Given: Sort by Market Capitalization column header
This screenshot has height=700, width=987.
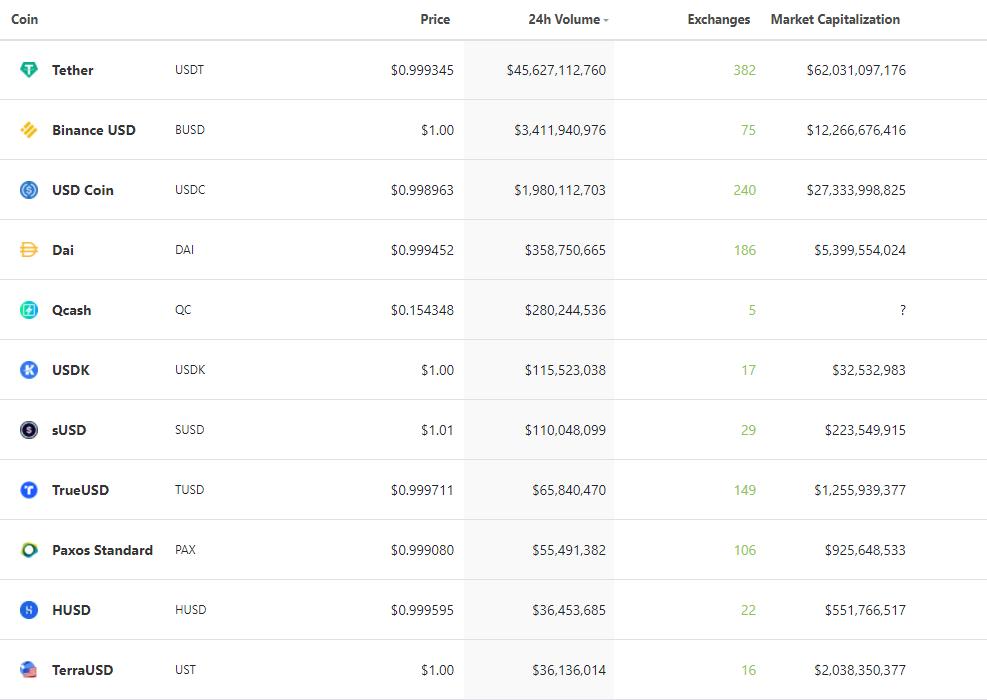Looking at the screenshot, I should (x=835, y=20).
